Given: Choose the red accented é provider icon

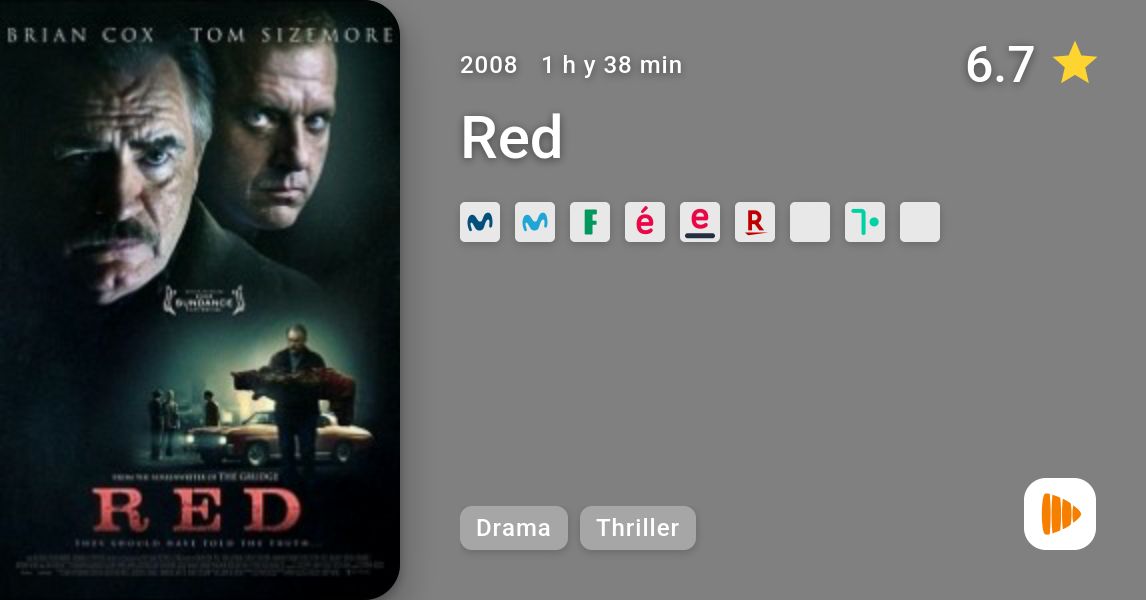Looking at the screenshot, I should click(x=645, y=222).
